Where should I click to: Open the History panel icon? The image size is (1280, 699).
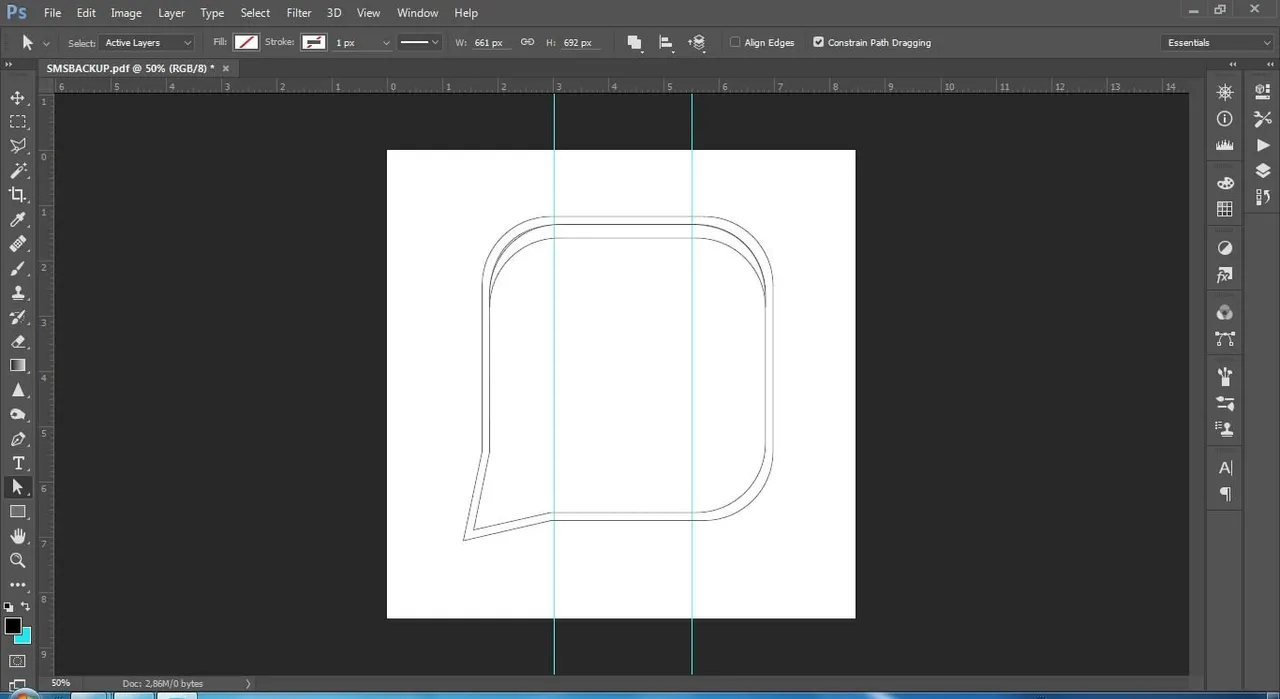1263,197
